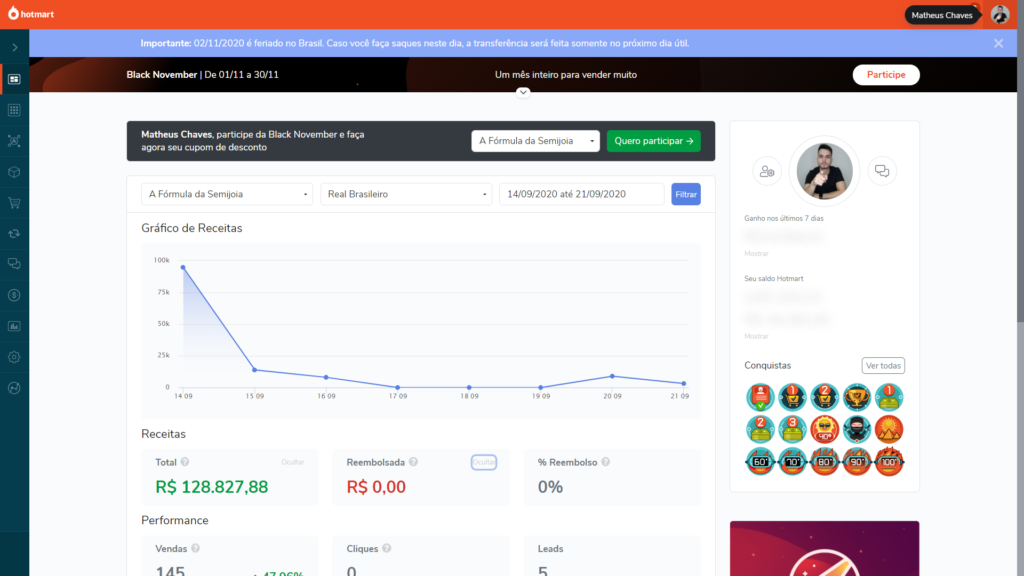Screen dimensions: 1024x576
Task: Click the large profile photo
Action: tap(824, 171)
